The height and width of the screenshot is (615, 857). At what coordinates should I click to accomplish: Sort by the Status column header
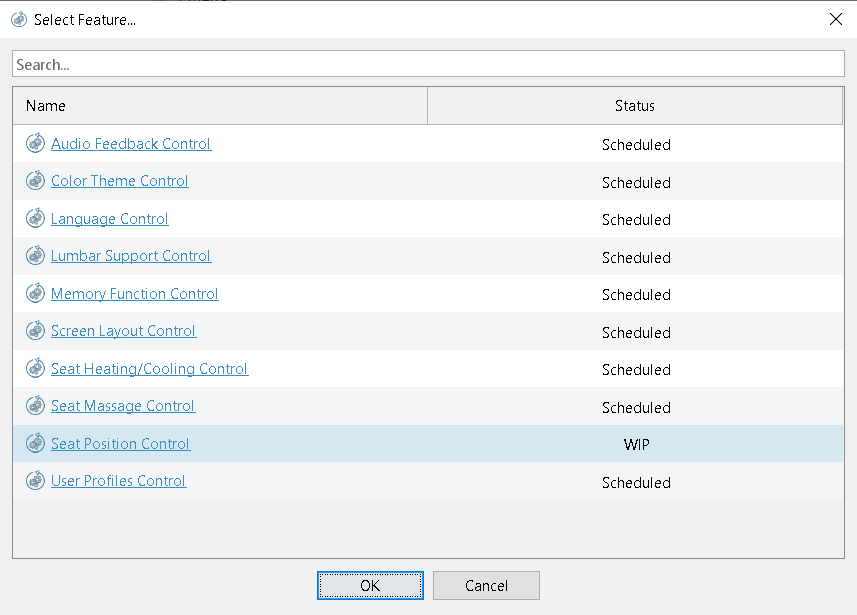[x=635, y=106]
